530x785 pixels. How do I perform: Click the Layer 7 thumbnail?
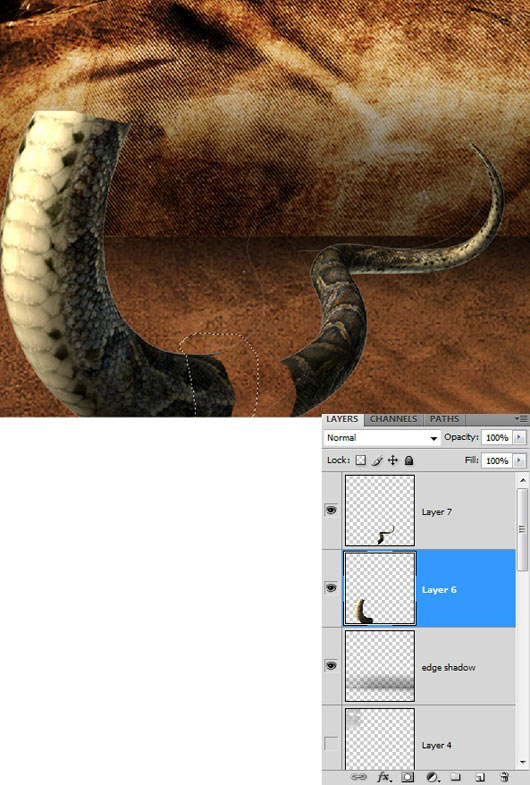[x=380, y=511]
